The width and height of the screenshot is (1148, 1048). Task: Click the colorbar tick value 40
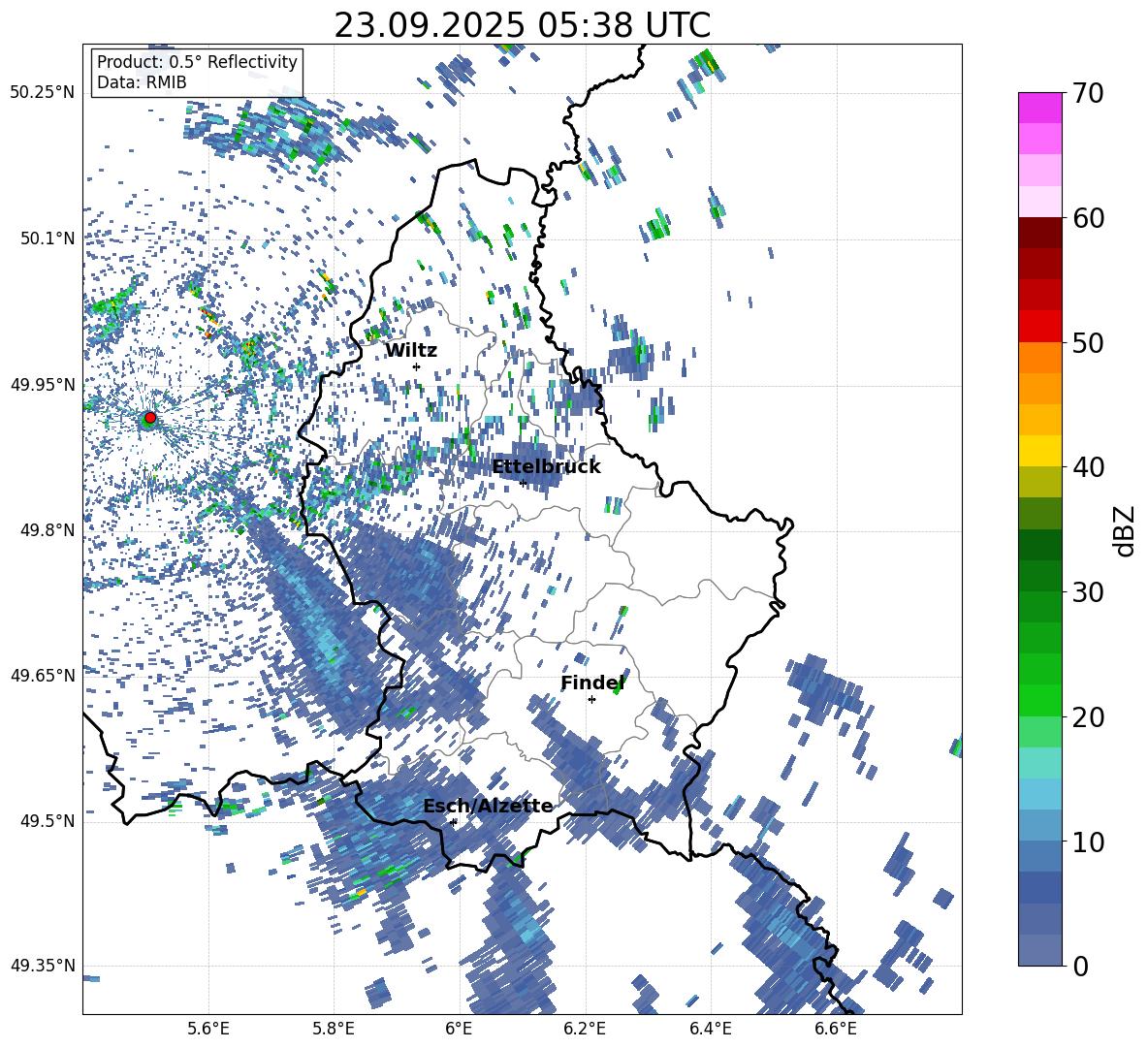1088,467
